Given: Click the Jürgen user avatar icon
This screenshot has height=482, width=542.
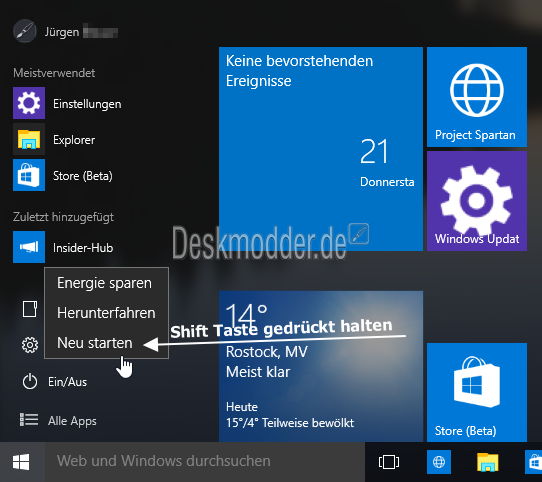Looking at the screenshot, I should [x=25, y=31].
